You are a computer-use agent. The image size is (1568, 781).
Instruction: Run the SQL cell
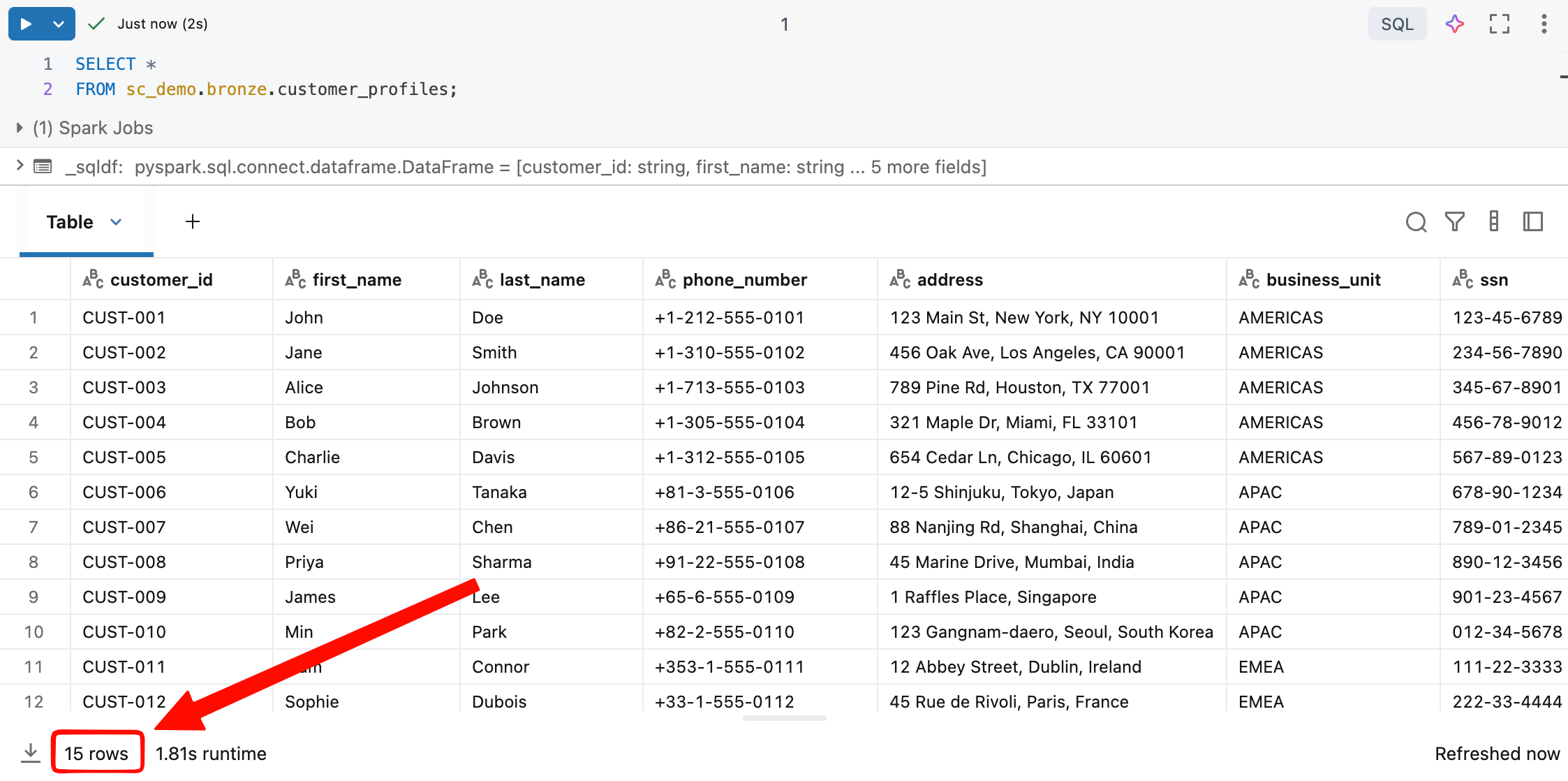coord(25,23)
